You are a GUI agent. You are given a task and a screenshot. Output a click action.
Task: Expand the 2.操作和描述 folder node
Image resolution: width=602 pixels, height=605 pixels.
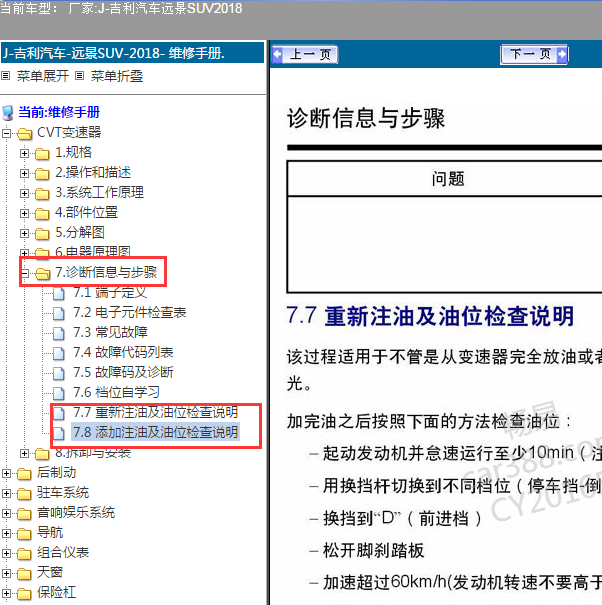[x=24, y=174]
